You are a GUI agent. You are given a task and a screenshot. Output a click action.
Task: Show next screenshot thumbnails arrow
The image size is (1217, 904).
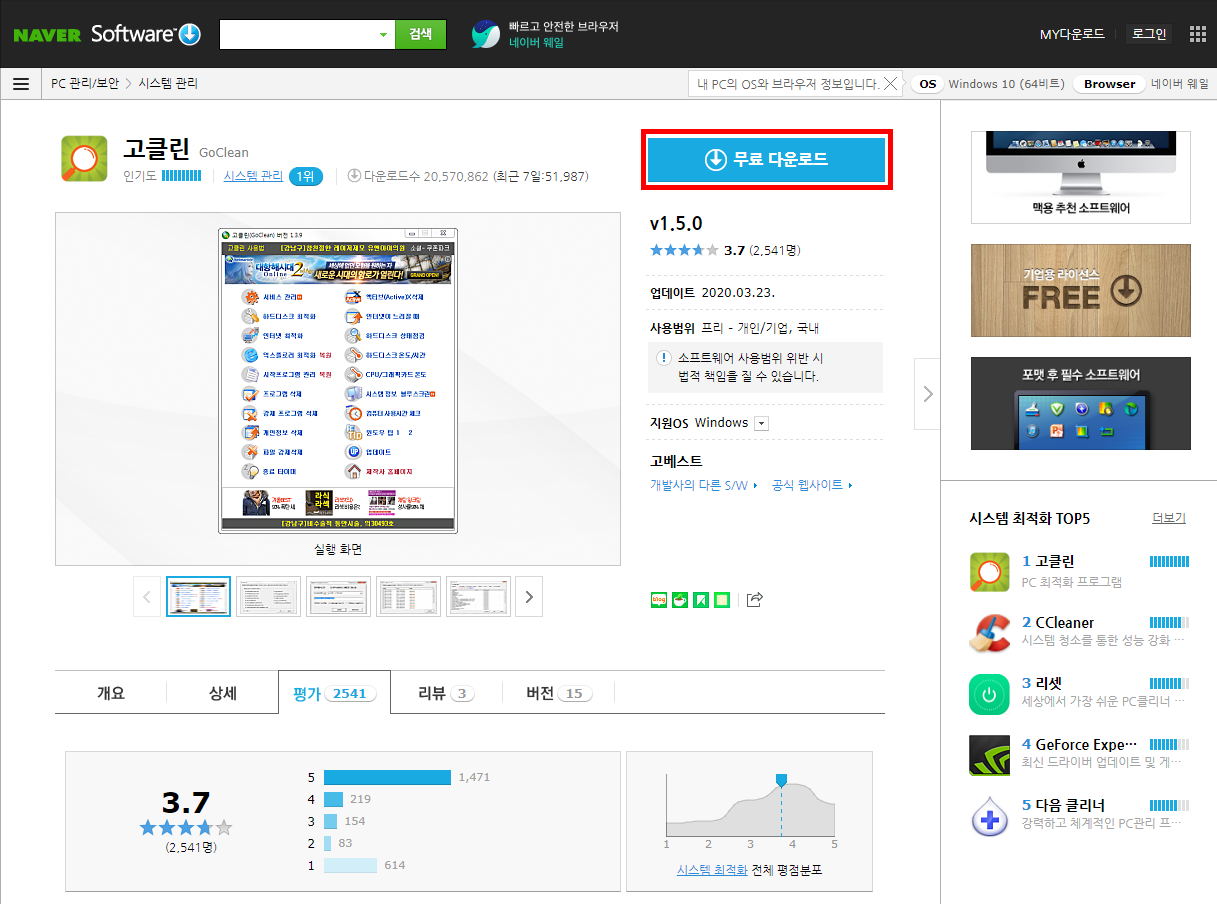529,597
